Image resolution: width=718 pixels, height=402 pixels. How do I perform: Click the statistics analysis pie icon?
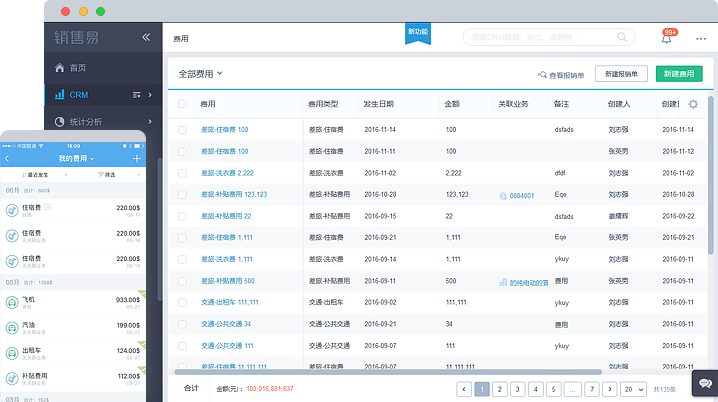[60, 121]
